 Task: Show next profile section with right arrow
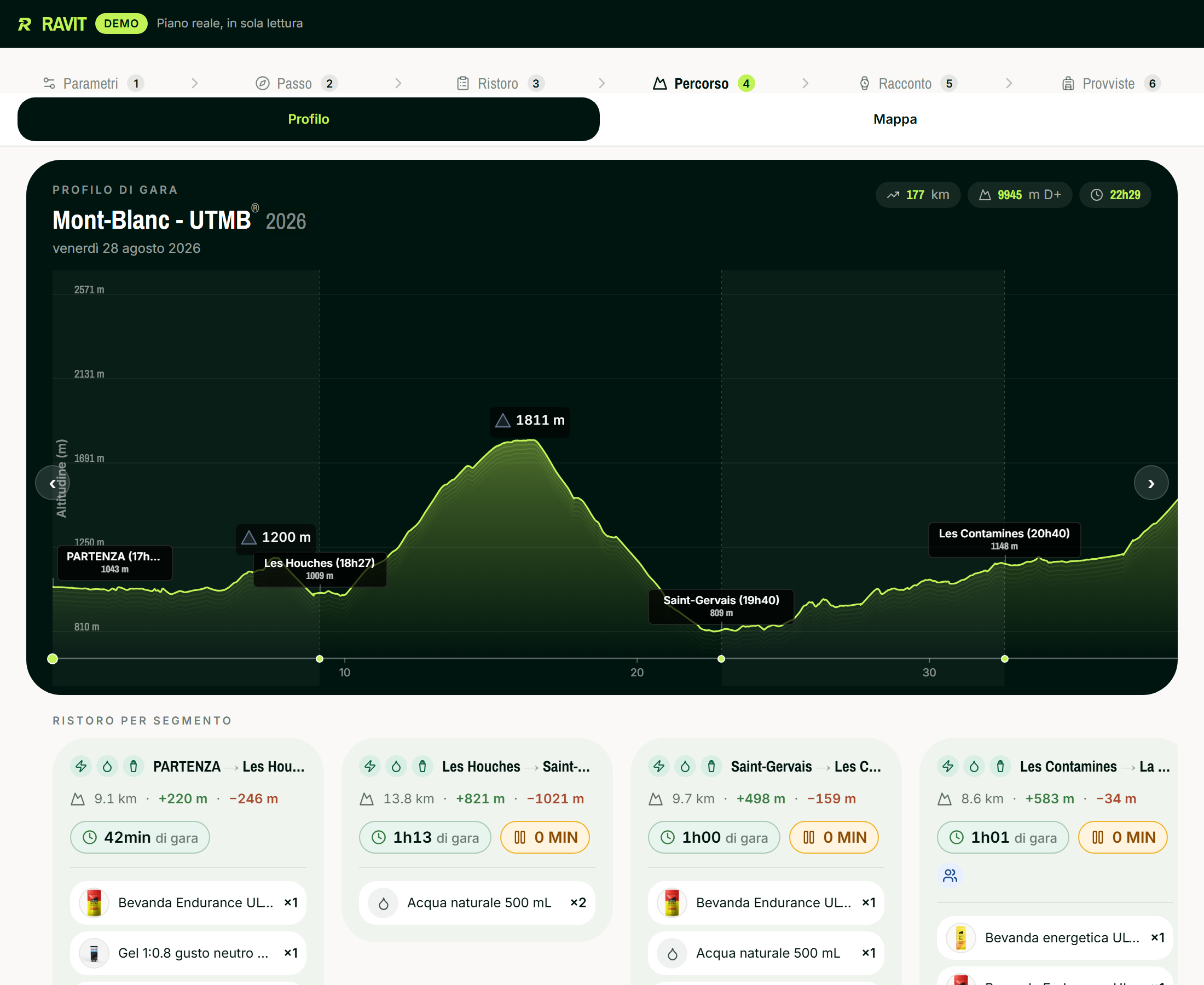tap(1151, 483)
